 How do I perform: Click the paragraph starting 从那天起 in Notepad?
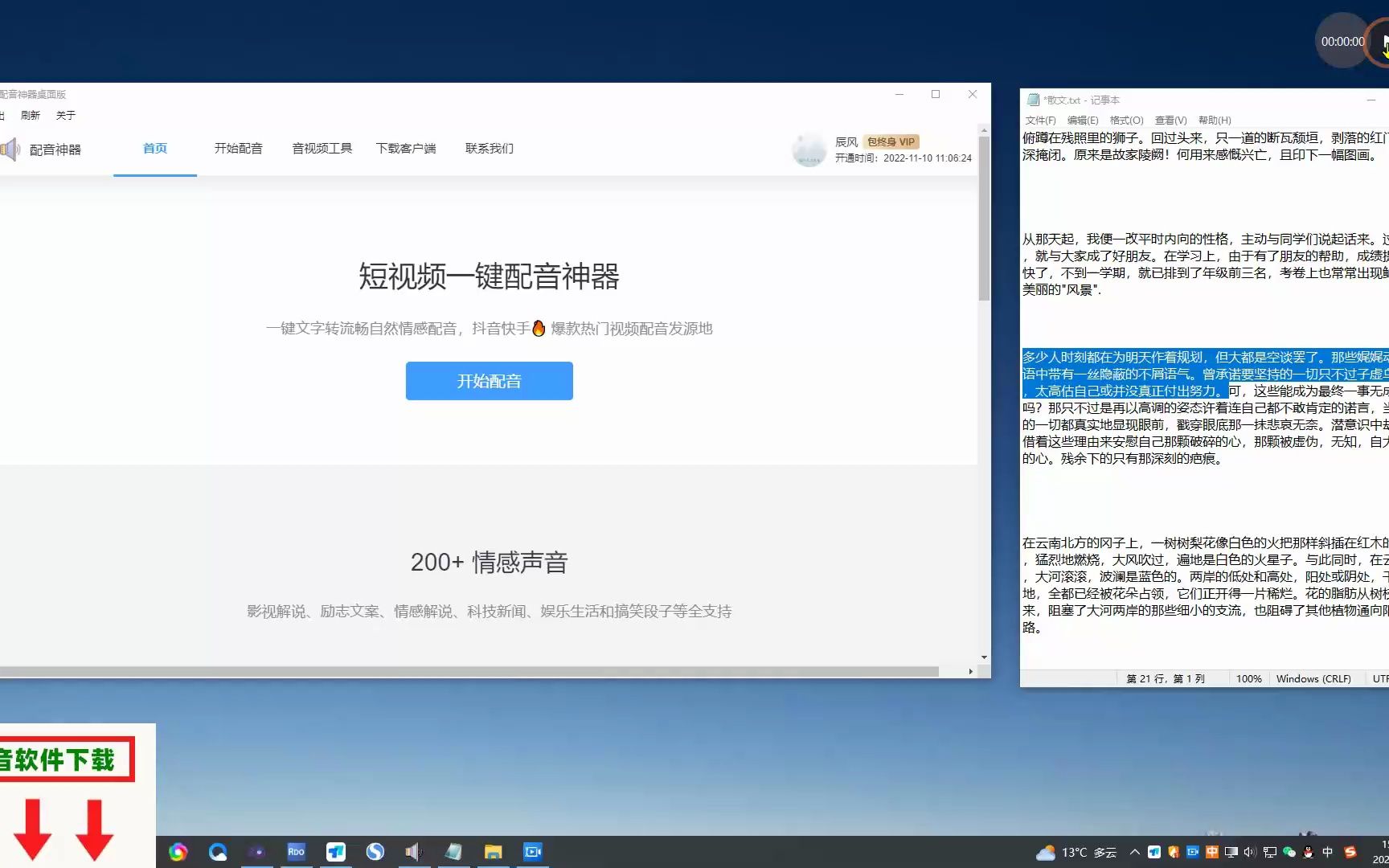1205,264
